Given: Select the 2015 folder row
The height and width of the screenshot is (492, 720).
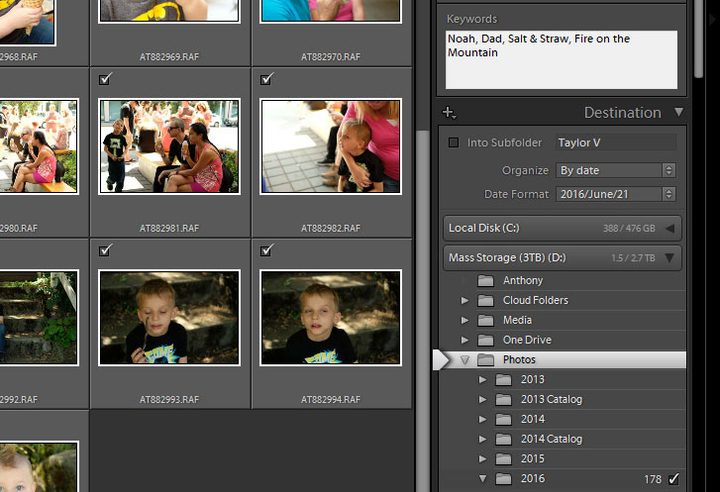Looking at the screenshot, I should pos(561,458).
